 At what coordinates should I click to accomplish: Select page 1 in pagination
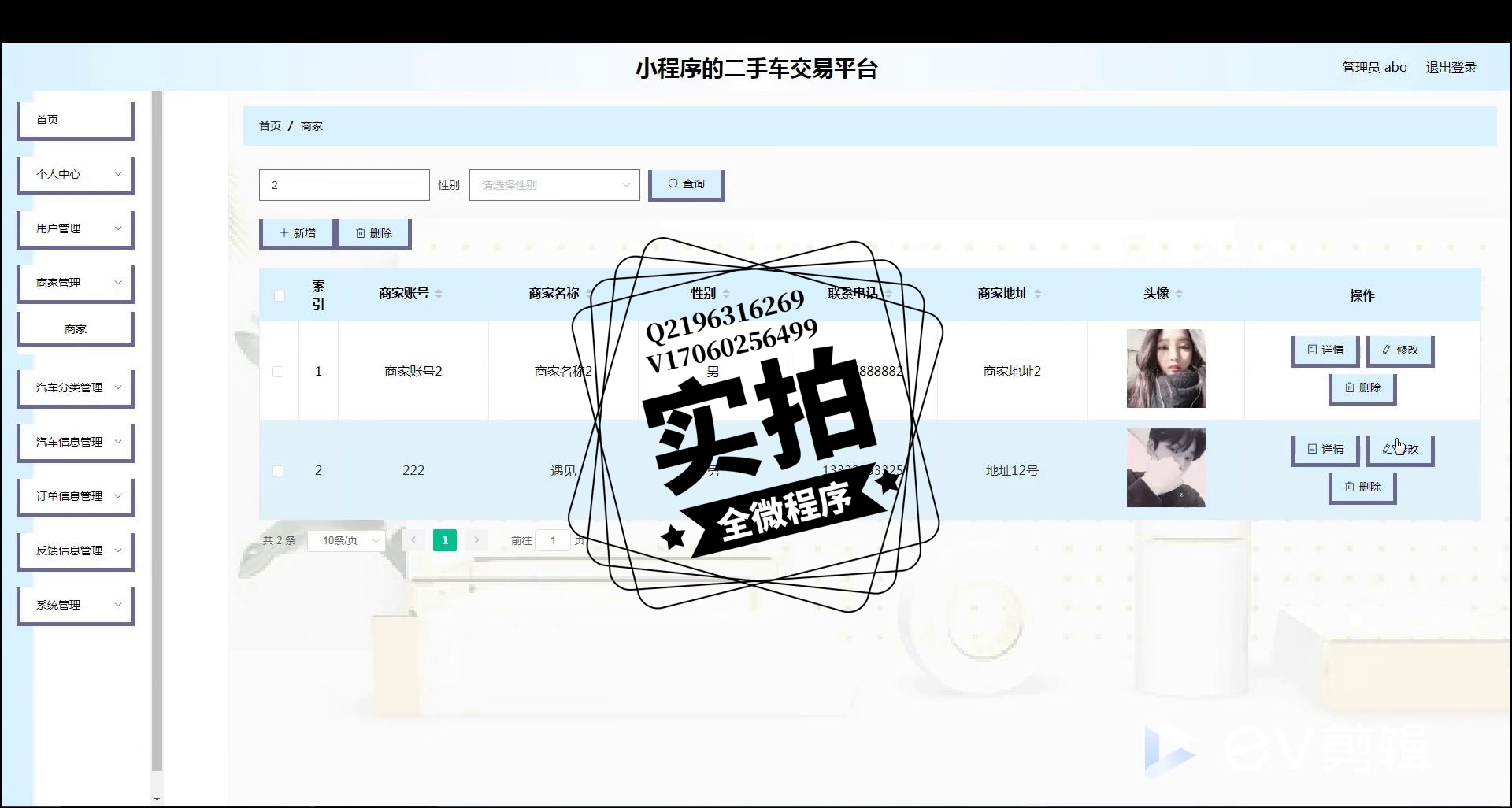[x=445, y=540]
